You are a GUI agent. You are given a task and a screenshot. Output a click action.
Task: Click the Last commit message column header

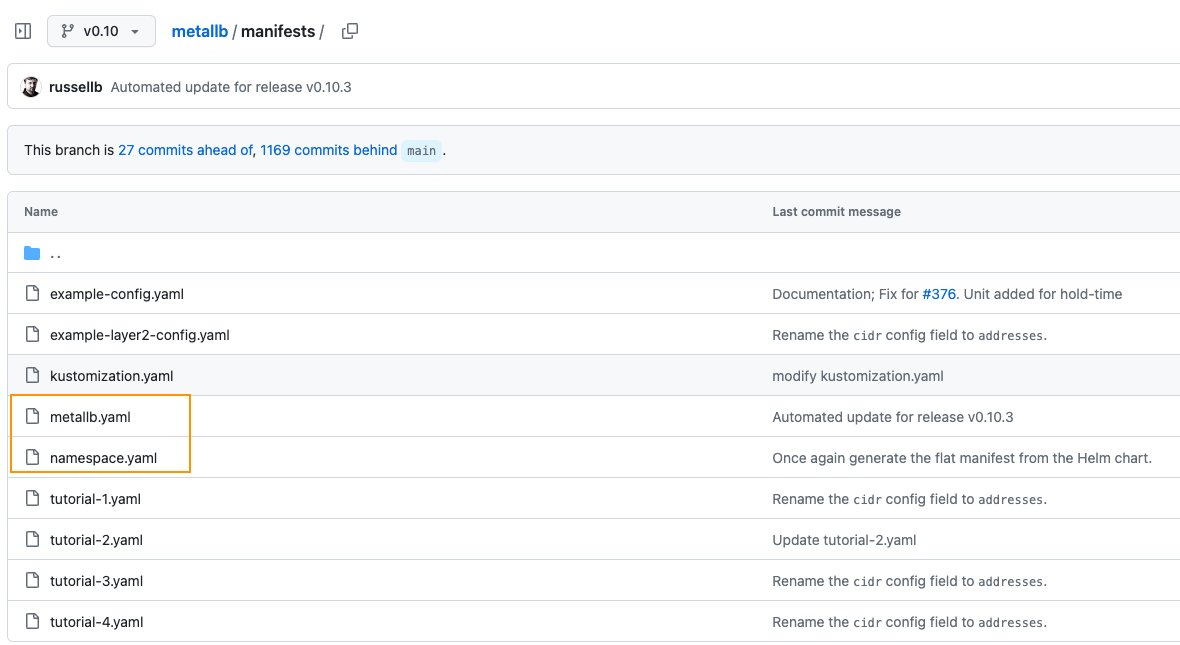836,211
